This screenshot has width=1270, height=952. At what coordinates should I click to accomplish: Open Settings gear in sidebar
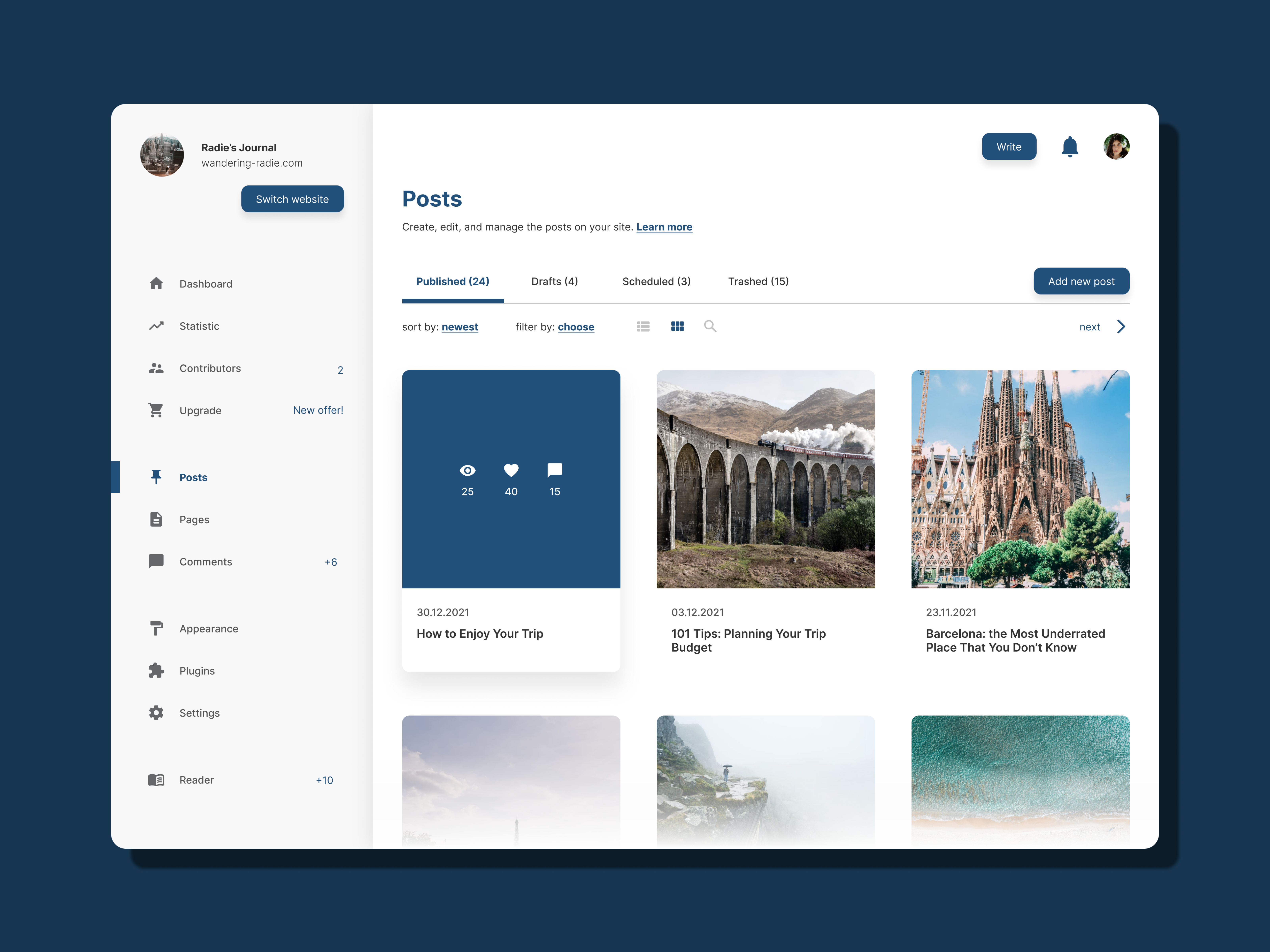(x=156, y=713)
